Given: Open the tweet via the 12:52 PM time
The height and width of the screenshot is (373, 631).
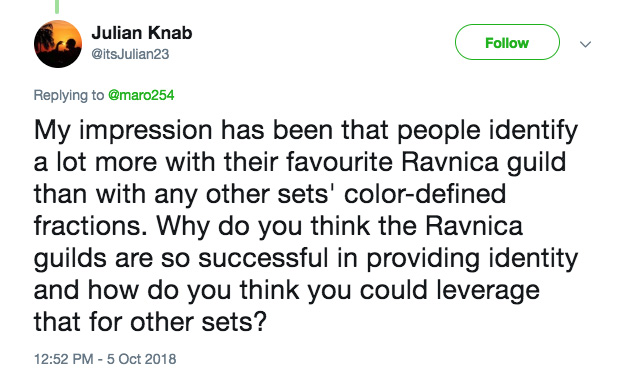Looking at the screenshot, I should tap(64, 359).
